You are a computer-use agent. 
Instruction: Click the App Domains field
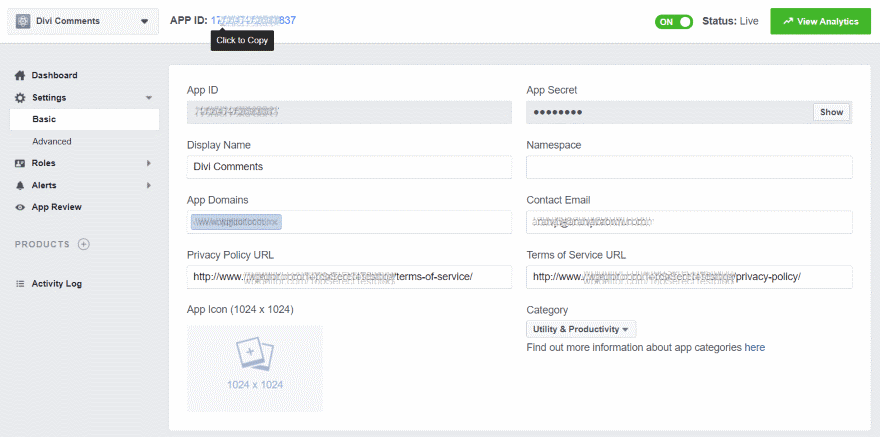349,222
